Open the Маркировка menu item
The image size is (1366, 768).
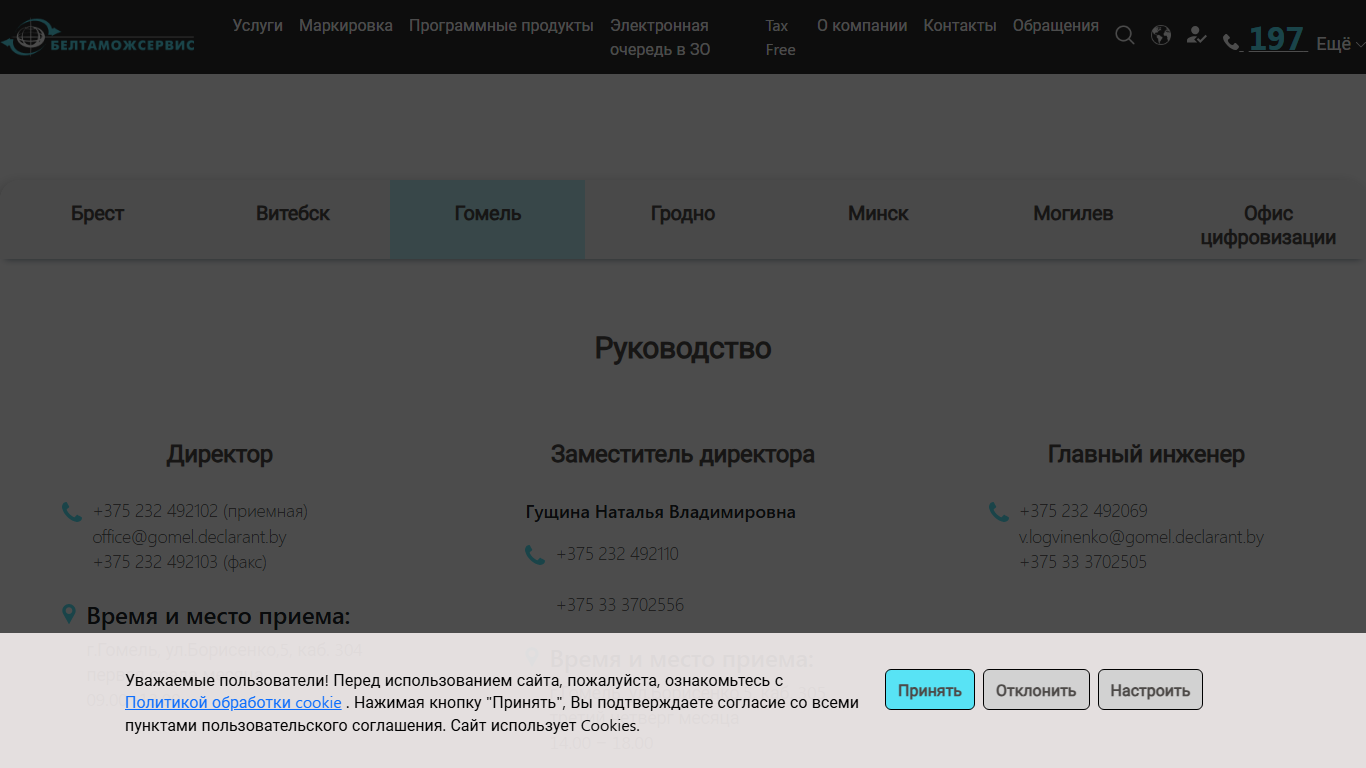click(x=346, y=26)
